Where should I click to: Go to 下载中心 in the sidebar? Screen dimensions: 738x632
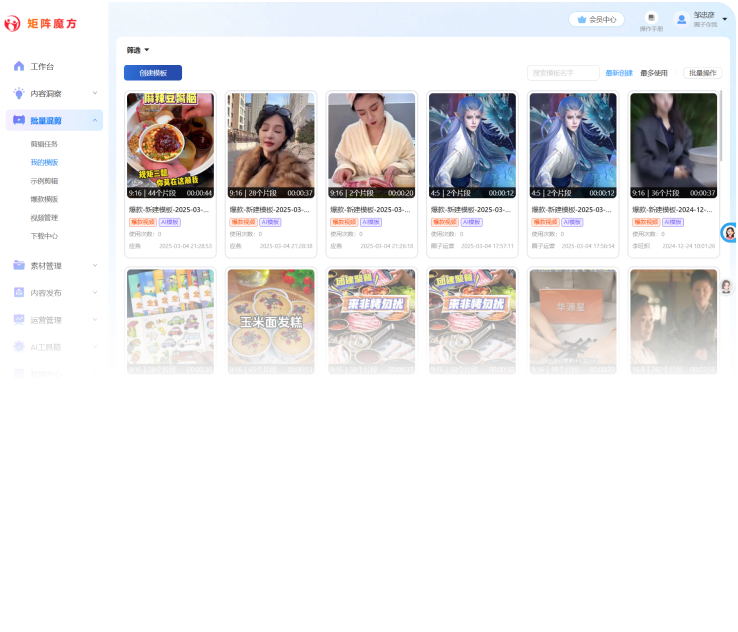tap(44, 236)
